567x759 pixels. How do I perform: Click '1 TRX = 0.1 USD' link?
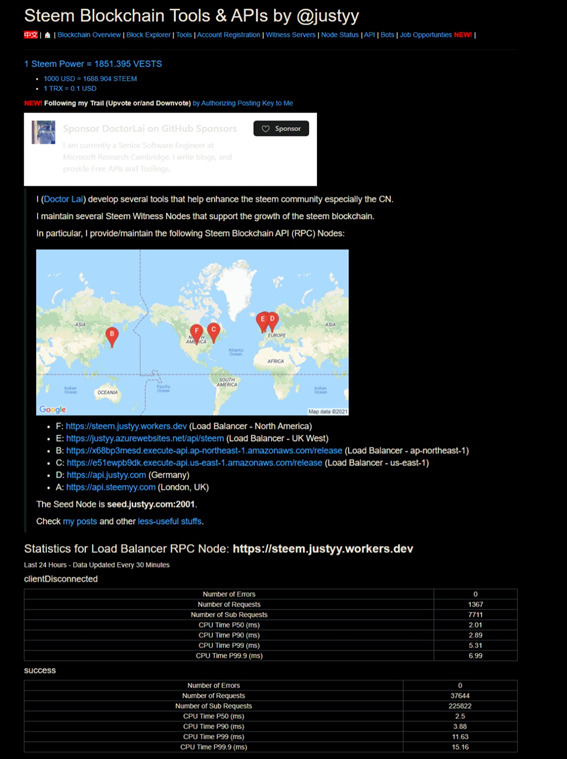click(x=70, y=89)
